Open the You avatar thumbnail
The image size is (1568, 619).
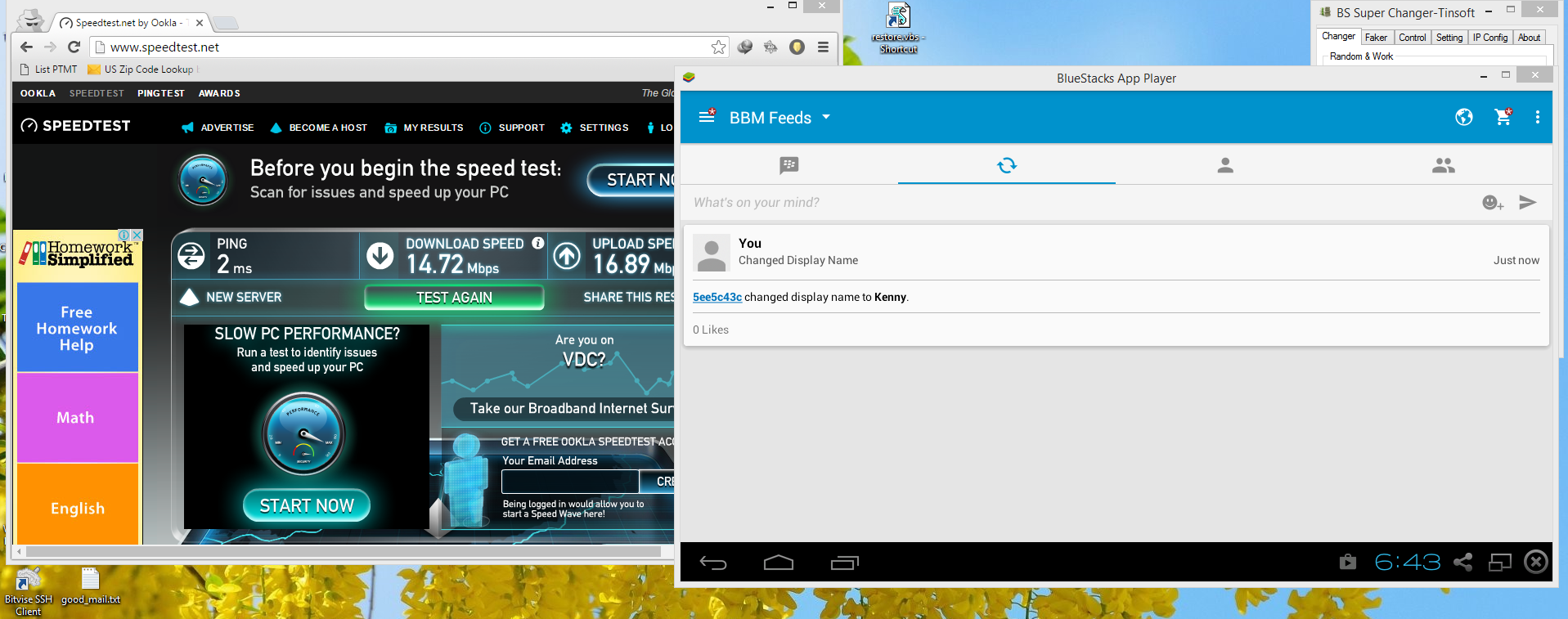(712, 253)
